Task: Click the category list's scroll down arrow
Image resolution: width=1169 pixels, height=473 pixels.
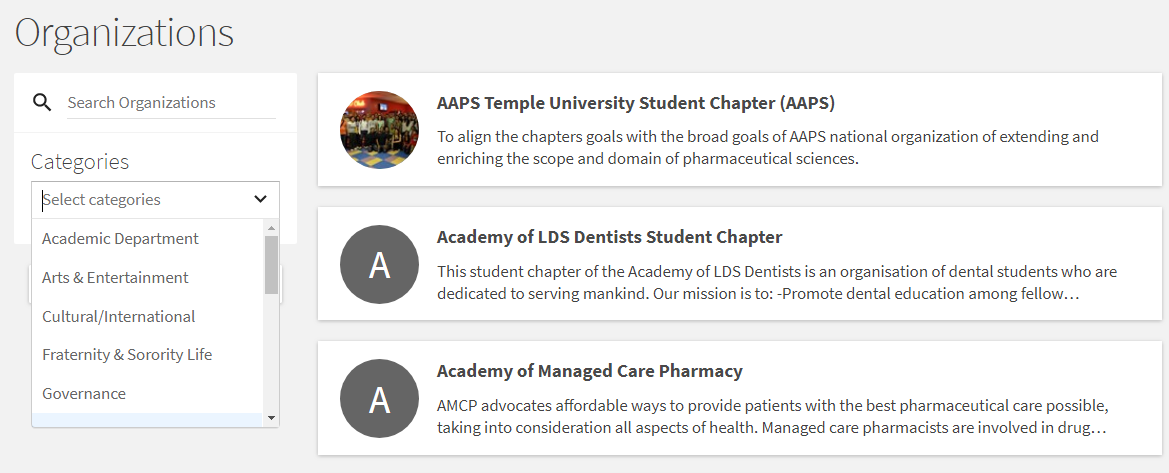Action: 271,418
